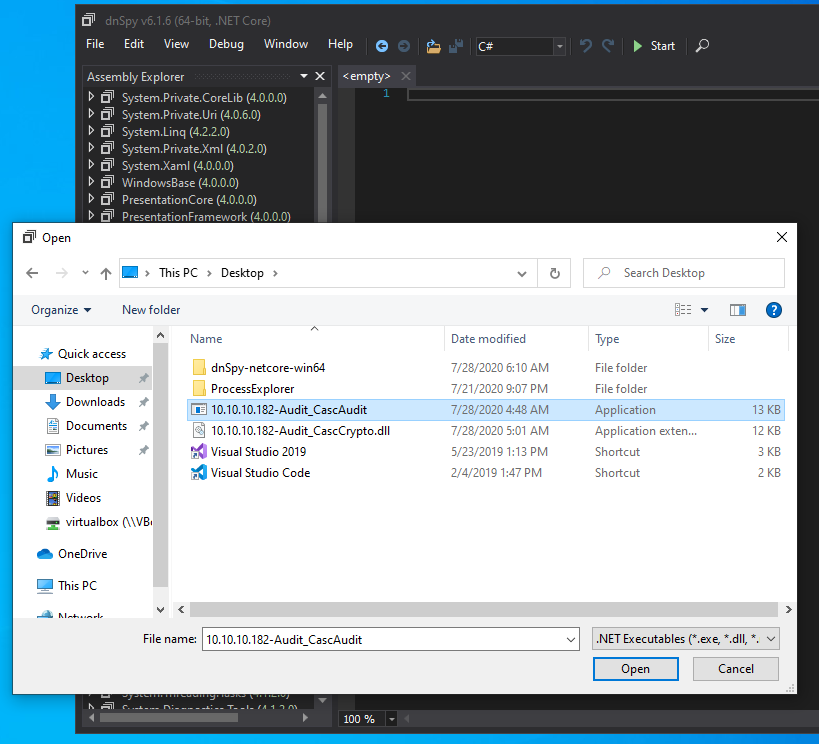The image size is (819, 744).
Task: Open the .NET Executables file type dropdown
Action: click(x=686, y=638)
